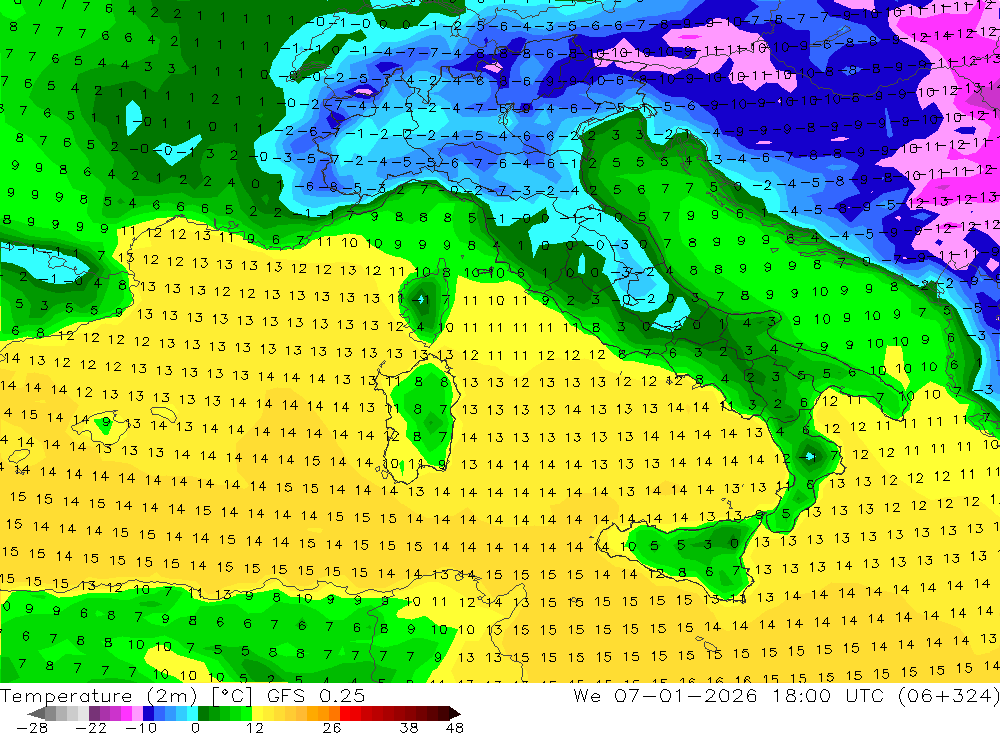Click the gray left arrow cap of the color scale
The image size is (1000, 733).
coord(37,713)
